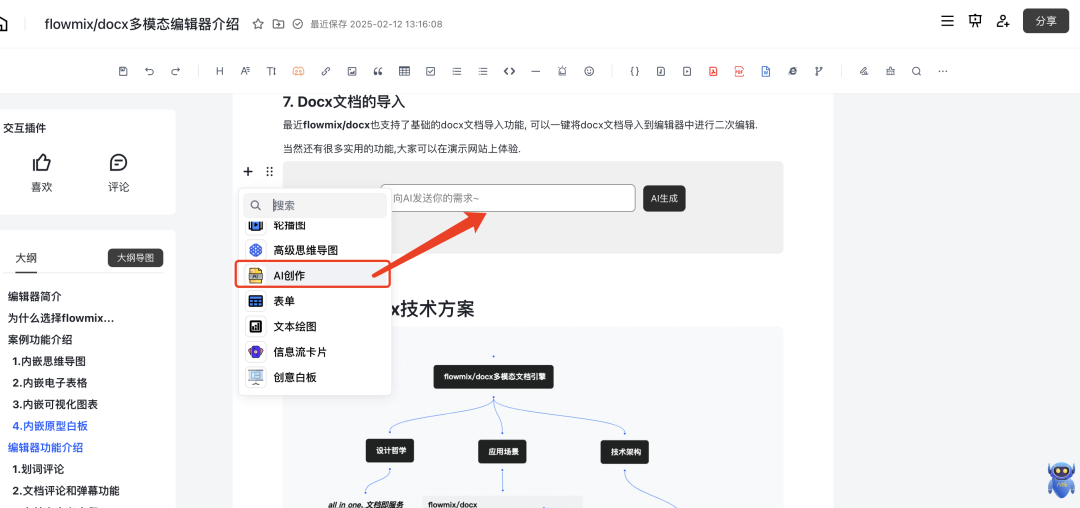Click the orange AI robot toolbar icon
This screenshot has width=1080, height=508.
tap(298, 71)
